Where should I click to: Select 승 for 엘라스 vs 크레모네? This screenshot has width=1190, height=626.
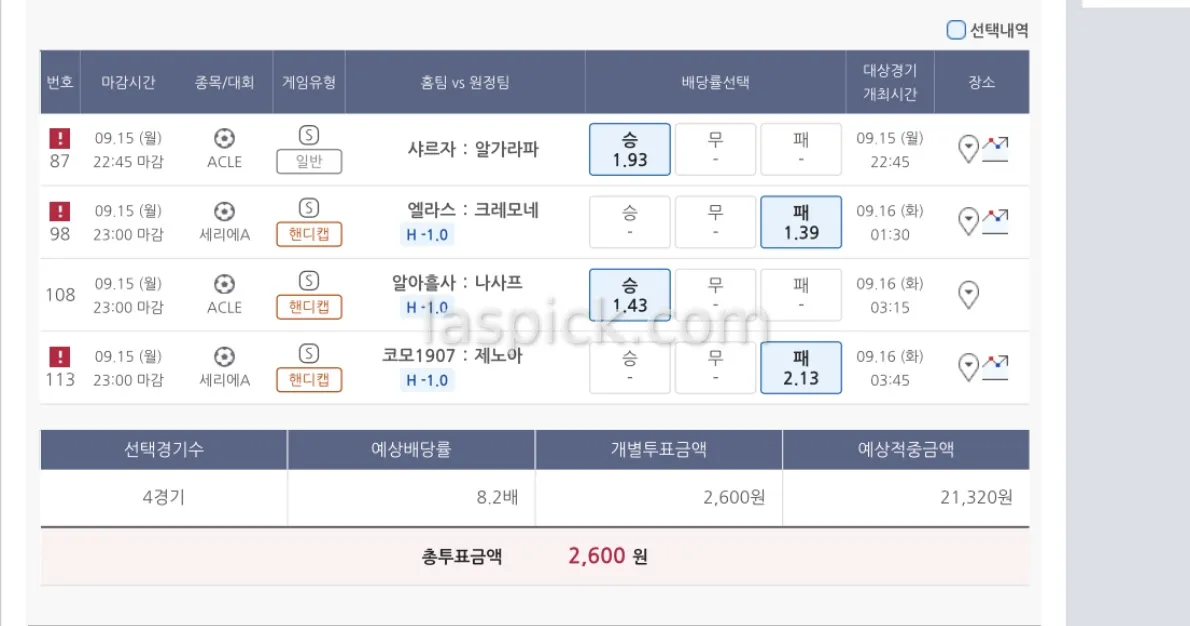point(630,222)
